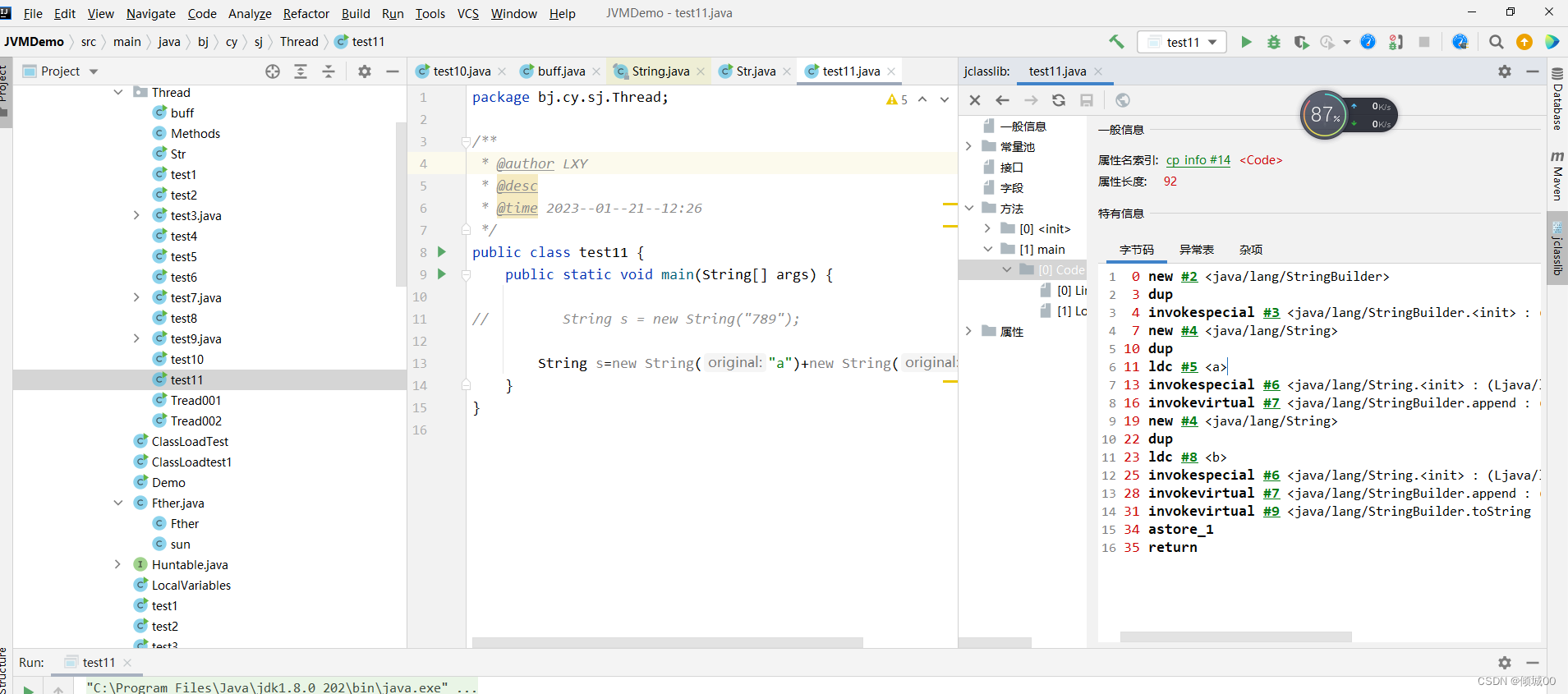
Task: Switch to 异常表 tab
Action: (1197, 250)
